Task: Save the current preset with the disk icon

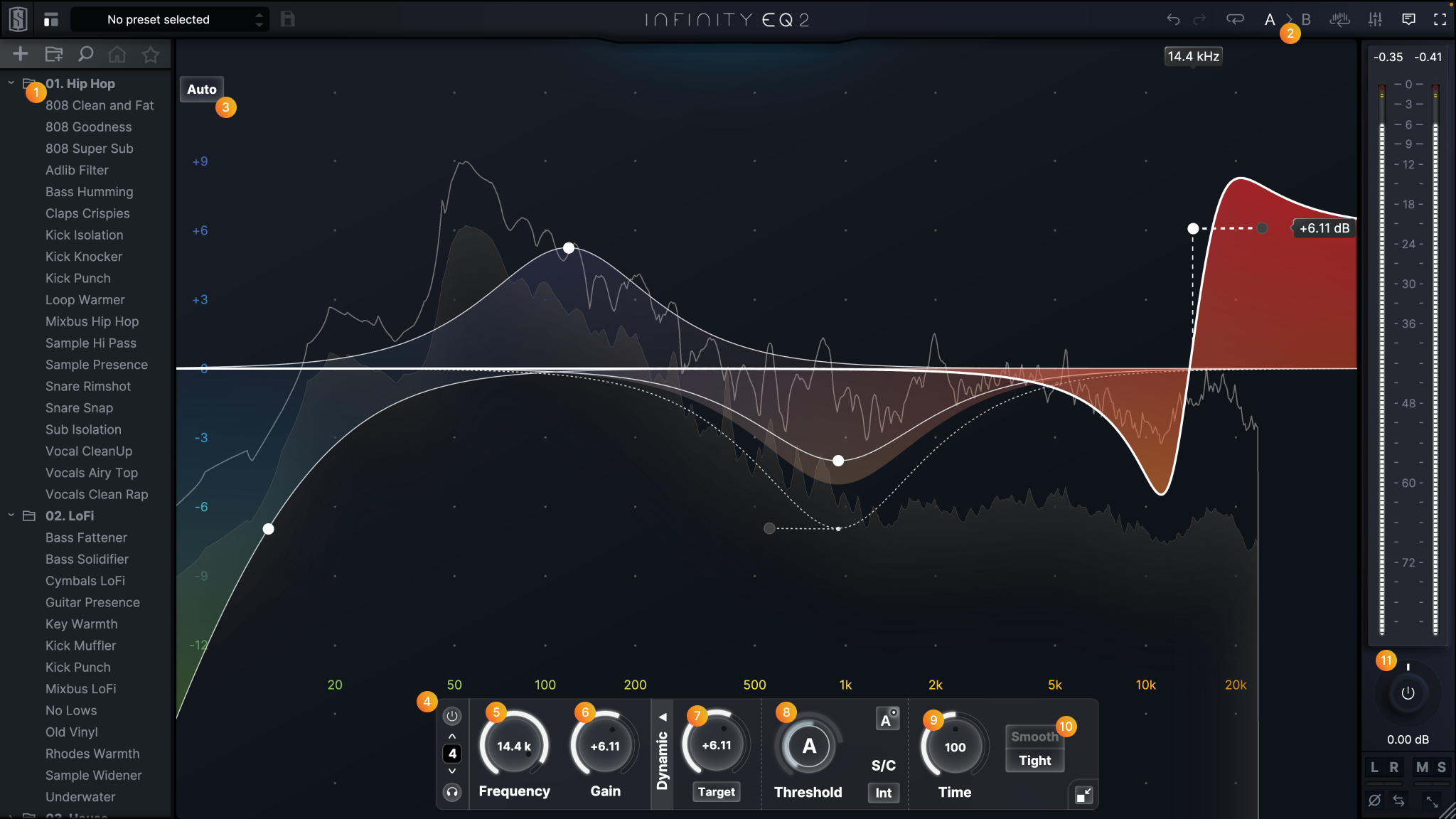Action: click(x=288, y=19)
